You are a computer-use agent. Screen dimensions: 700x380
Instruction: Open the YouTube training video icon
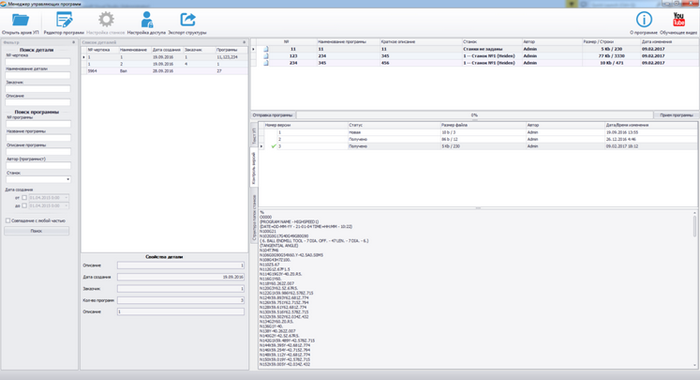point(679,20)
